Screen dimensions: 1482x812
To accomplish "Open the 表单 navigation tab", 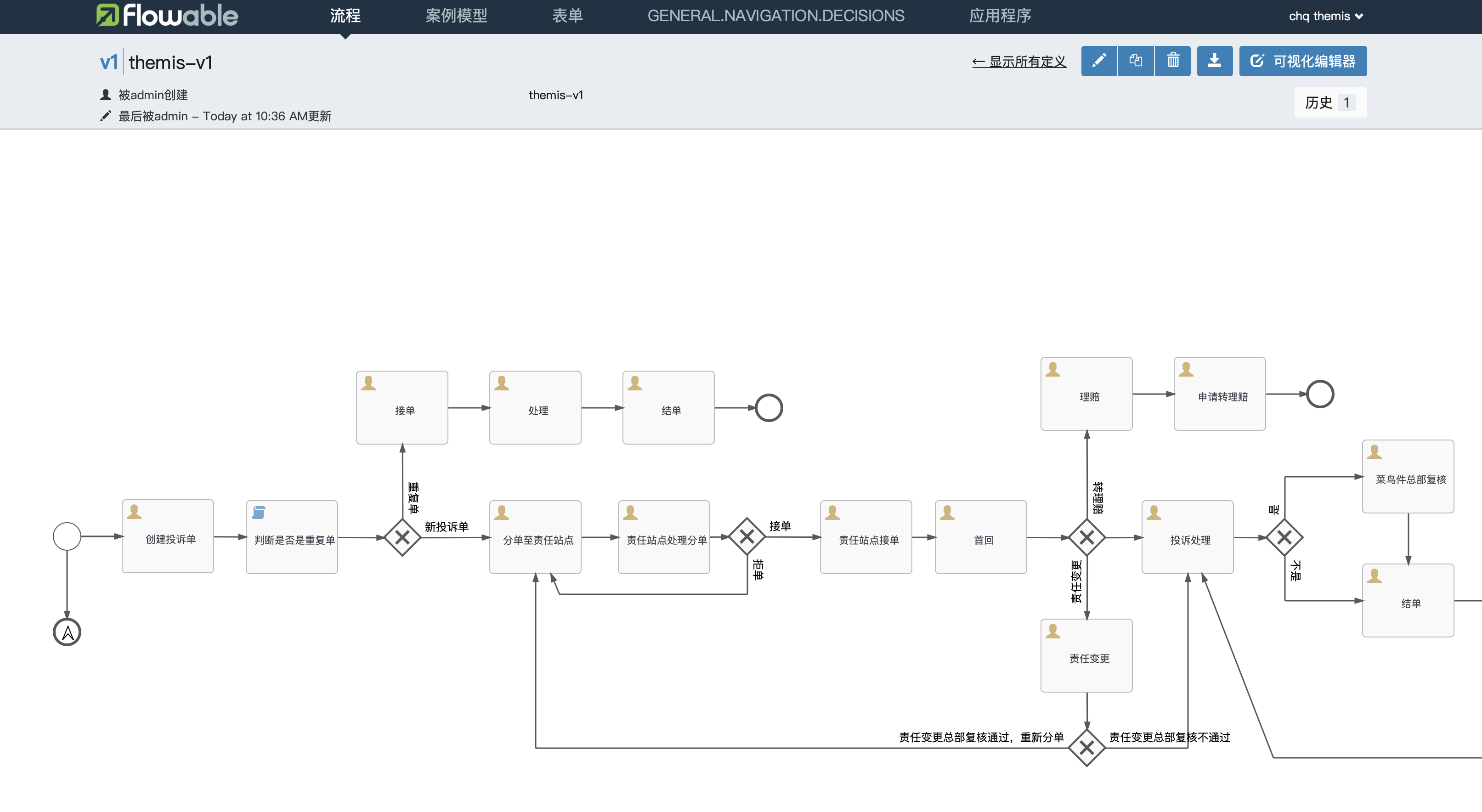I will pos(567,16).
